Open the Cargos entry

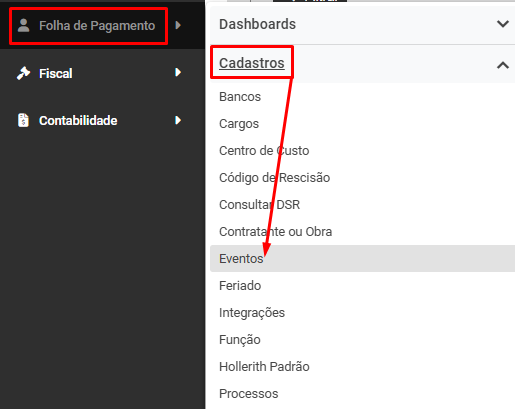(239, 124)
